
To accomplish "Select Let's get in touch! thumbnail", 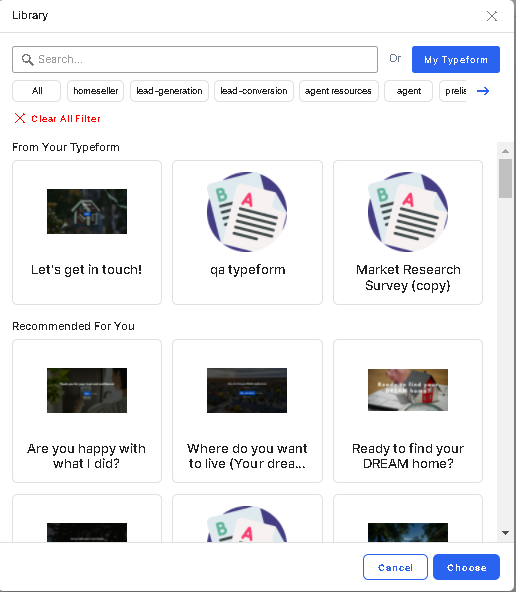I will 87,211.
